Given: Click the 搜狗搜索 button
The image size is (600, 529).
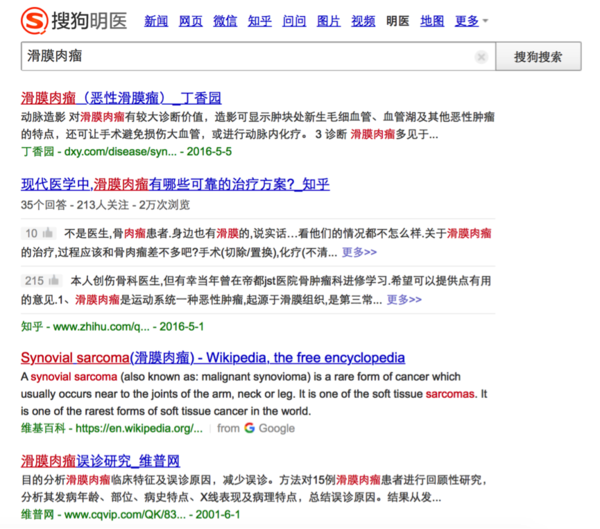Looking at the screenshot, I should [538, 57].
